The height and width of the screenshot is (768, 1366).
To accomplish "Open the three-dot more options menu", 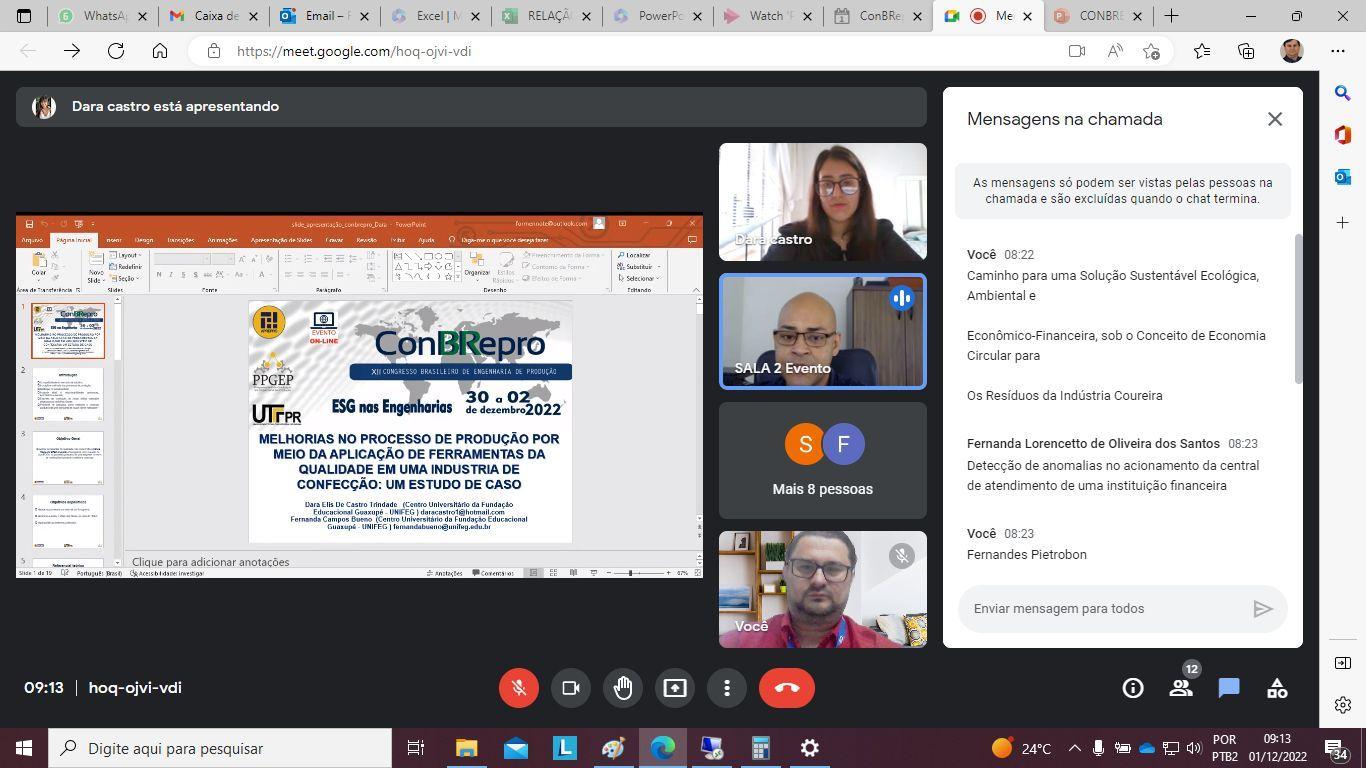I will [727, 688].
